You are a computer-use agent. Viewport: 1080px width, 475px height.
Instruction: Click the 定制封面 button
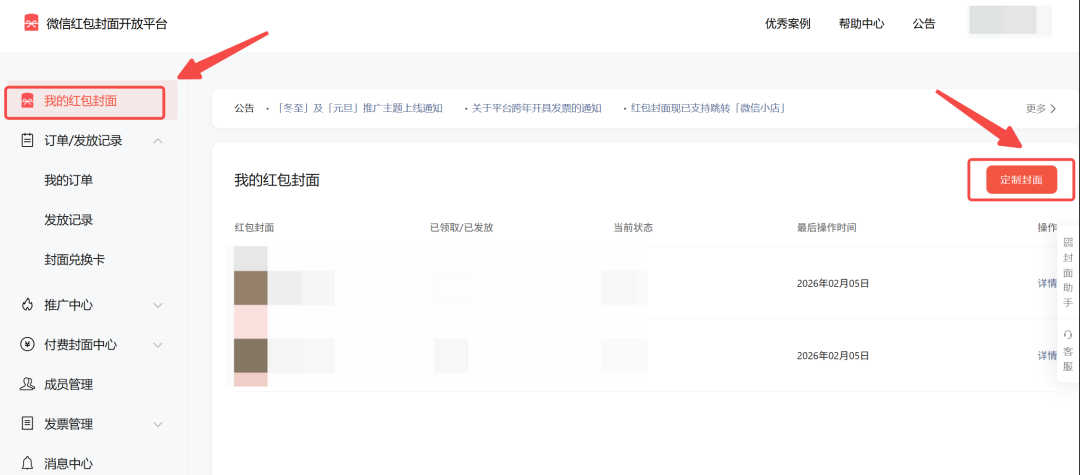click(1021, 180)
